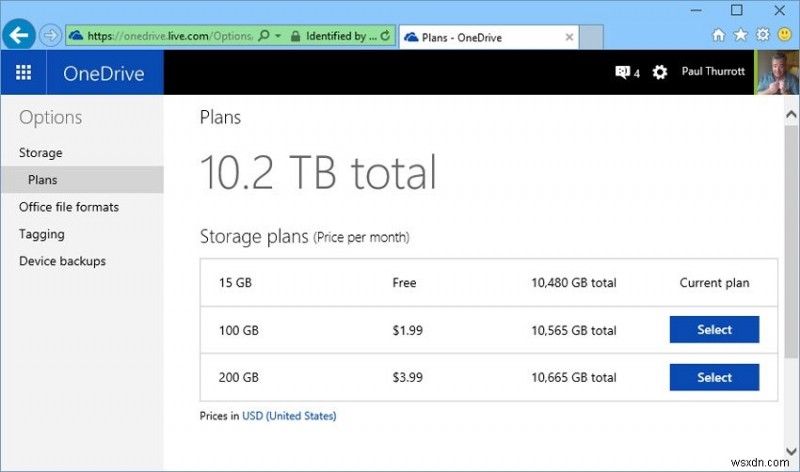Refresh the page with reload icon

(x=385, y=36)
